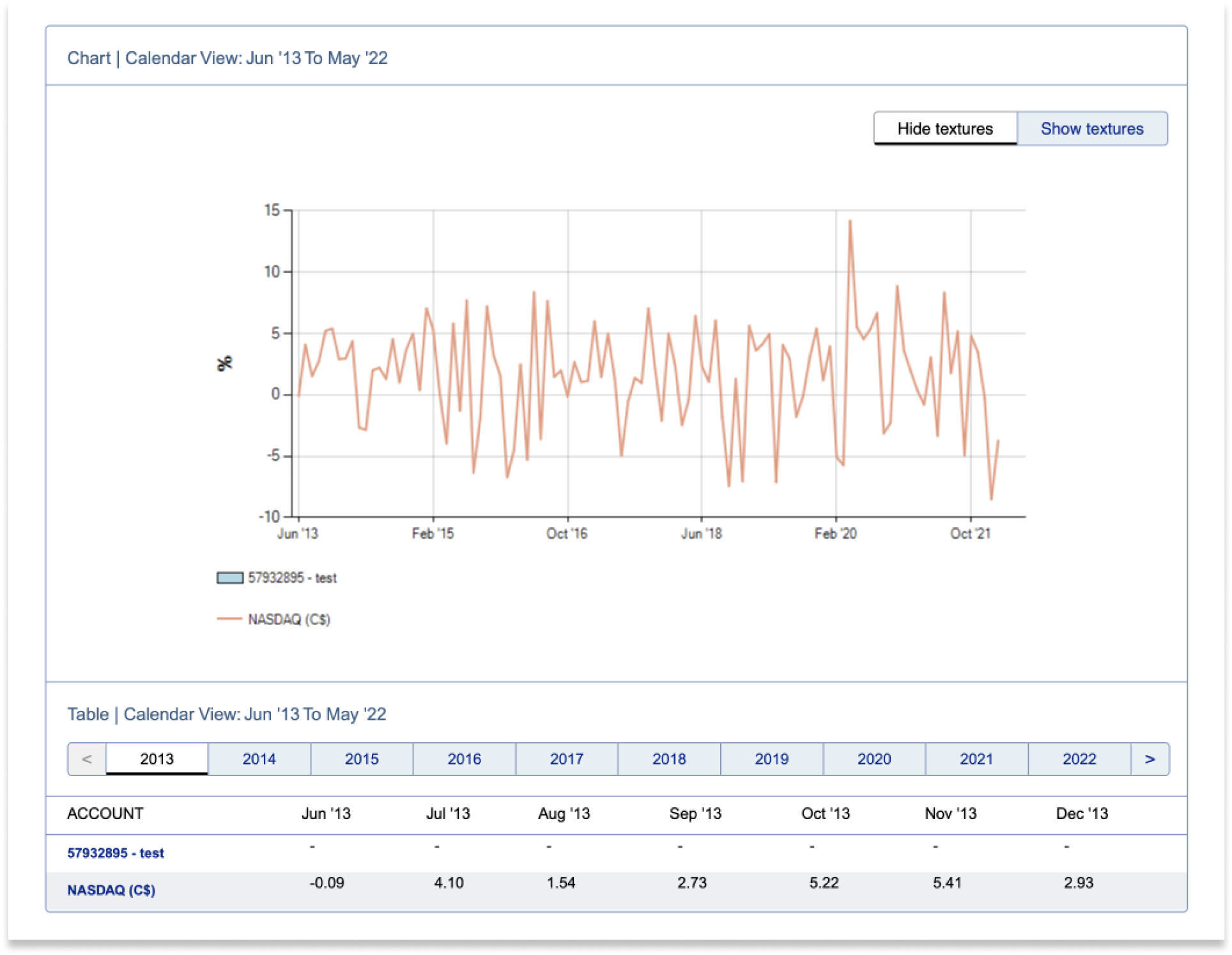1232x955 pixels.
Task: Click the 4.10 NASDAQ value
Action: (449, 883)
